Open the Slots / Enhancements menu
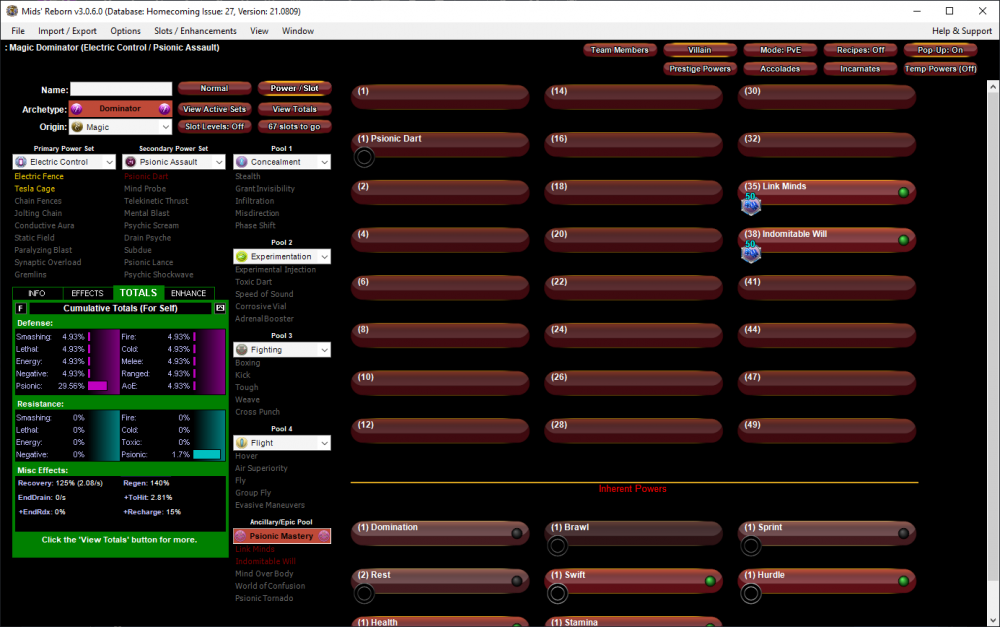Screen dimensions: 1000x627 coord(195,31)
